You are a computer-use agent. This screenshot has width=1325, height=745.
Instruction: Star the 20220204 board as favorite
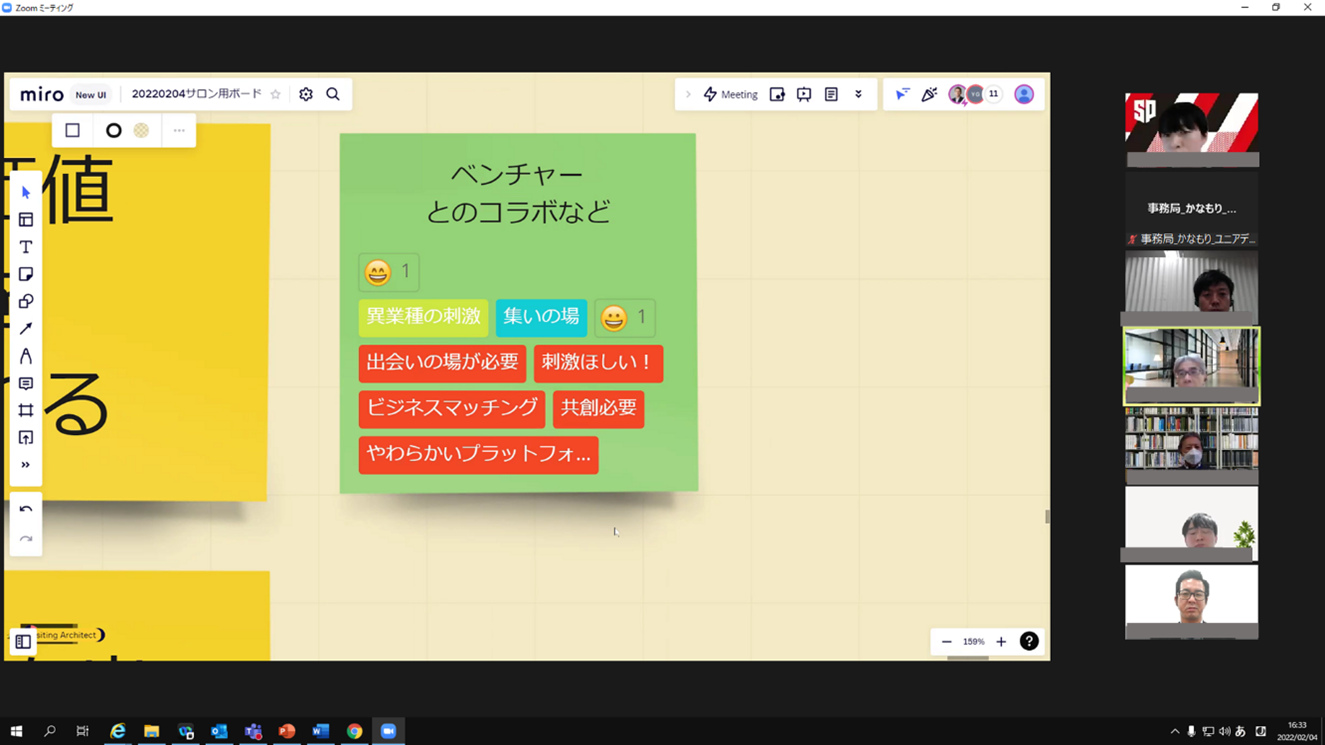[276, 95]
